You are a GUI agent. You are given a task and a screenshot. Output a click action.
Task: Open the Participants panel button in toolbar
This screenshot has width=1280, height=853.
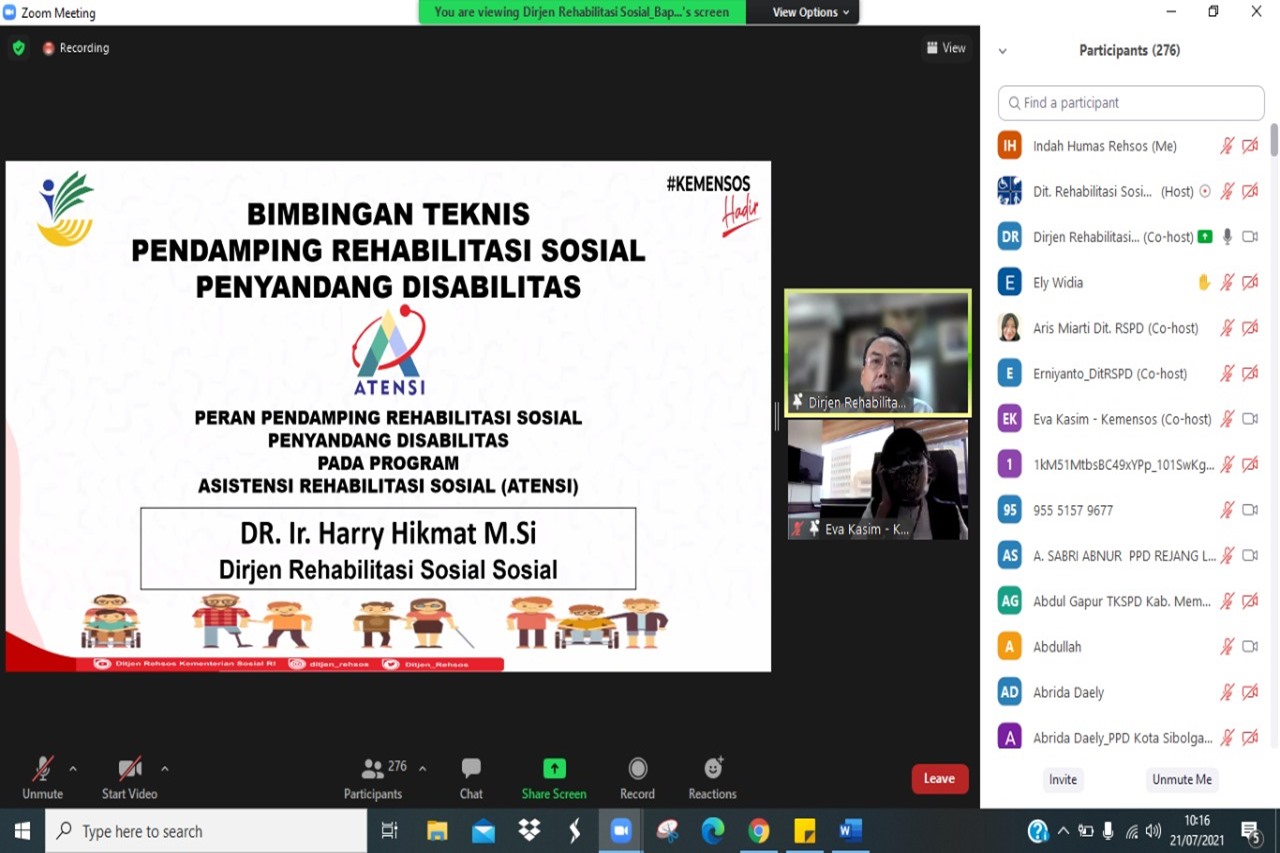tap(373, 778)
